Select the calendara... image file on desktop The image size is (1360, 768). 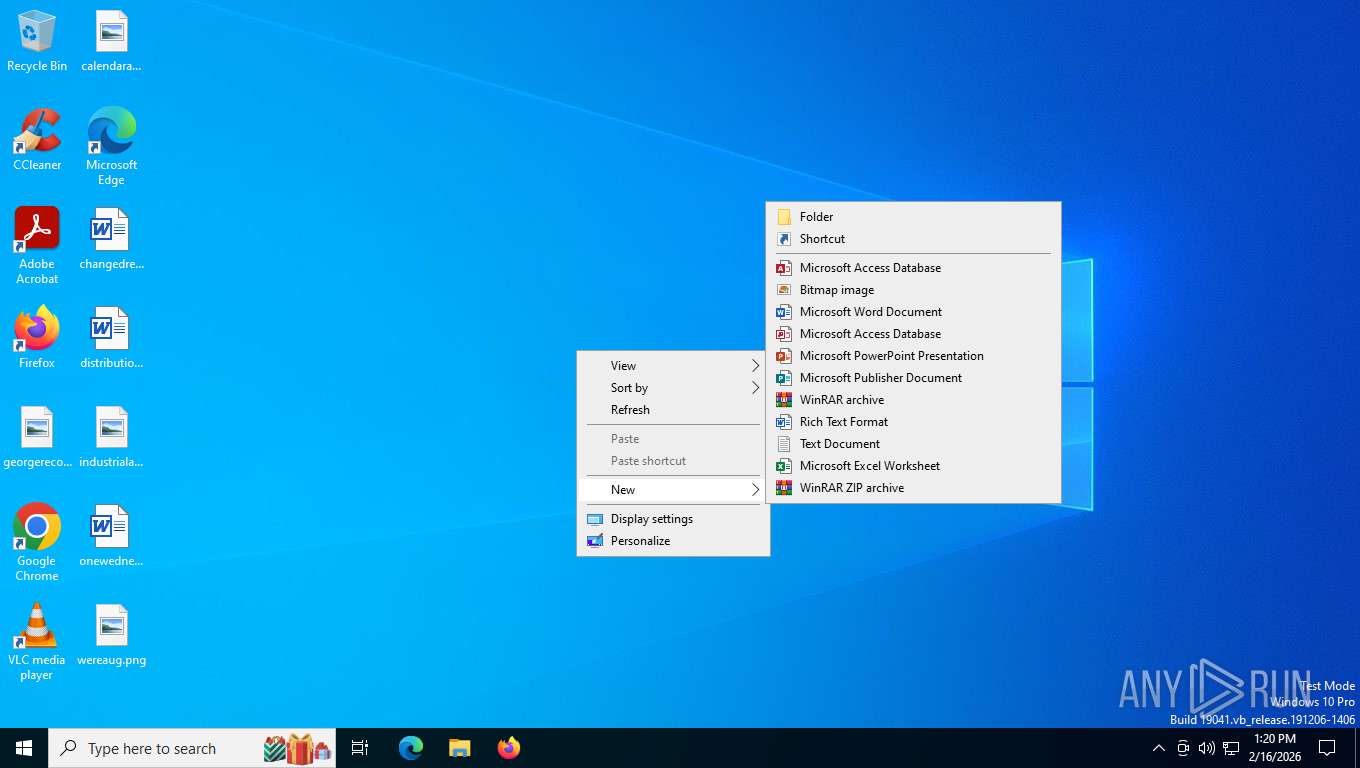(x=111, y=41)
